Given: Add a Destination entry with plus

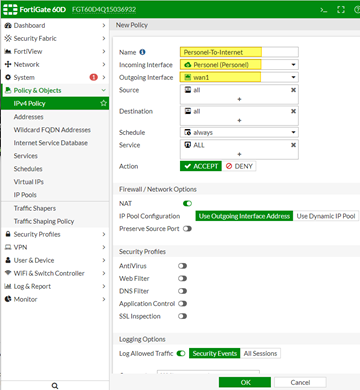Looking at the screenshot, I should 239,120.
